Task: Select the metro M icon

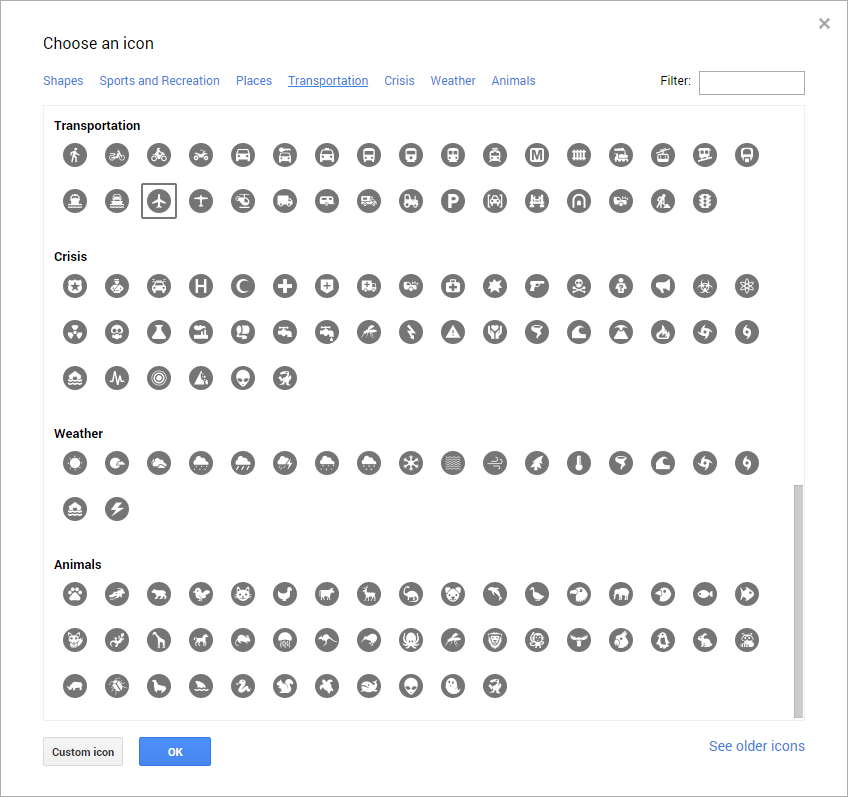Action: pos(536,155)
